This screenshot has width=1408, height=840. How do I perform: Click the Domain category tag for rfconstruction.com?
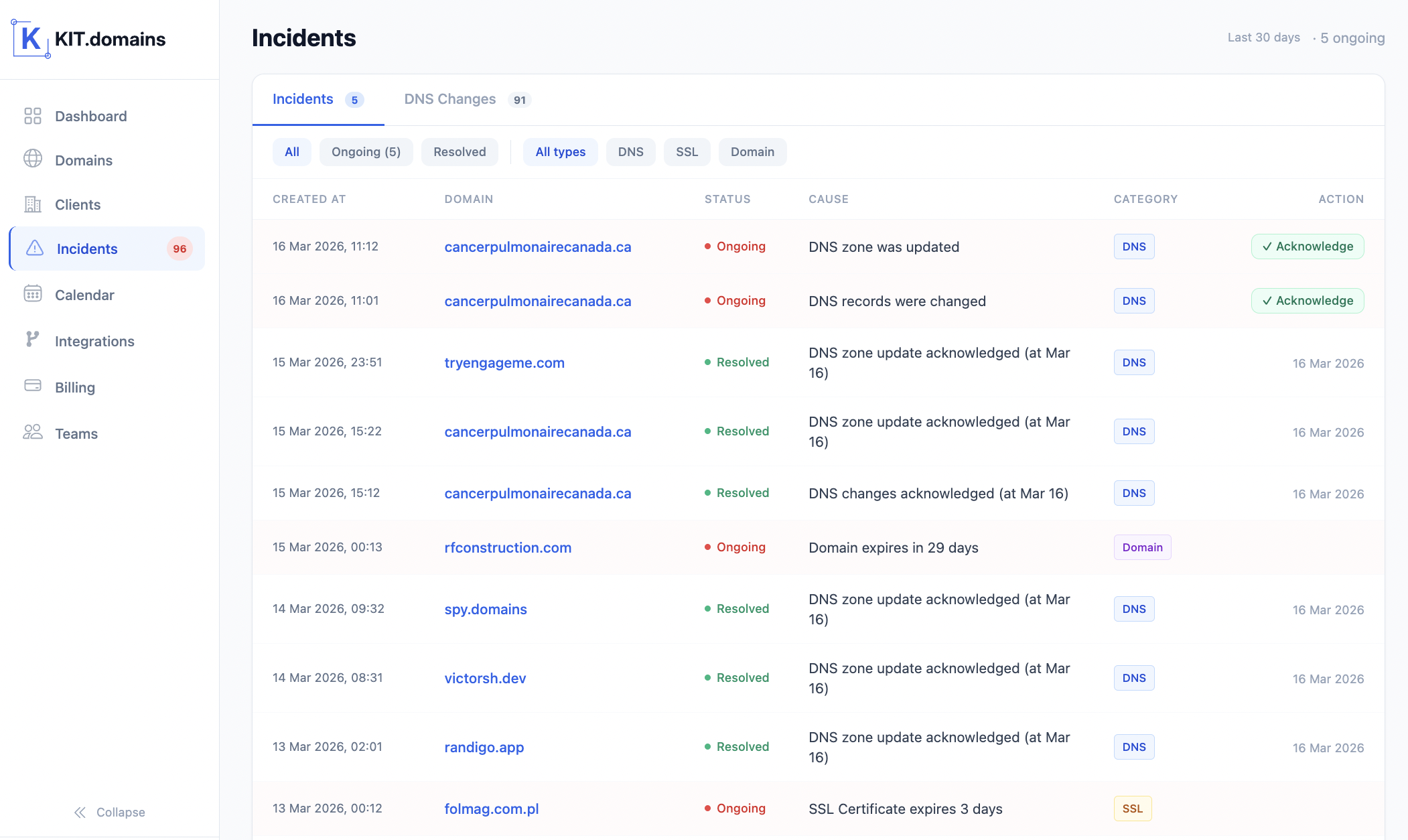coord(1142,547)
